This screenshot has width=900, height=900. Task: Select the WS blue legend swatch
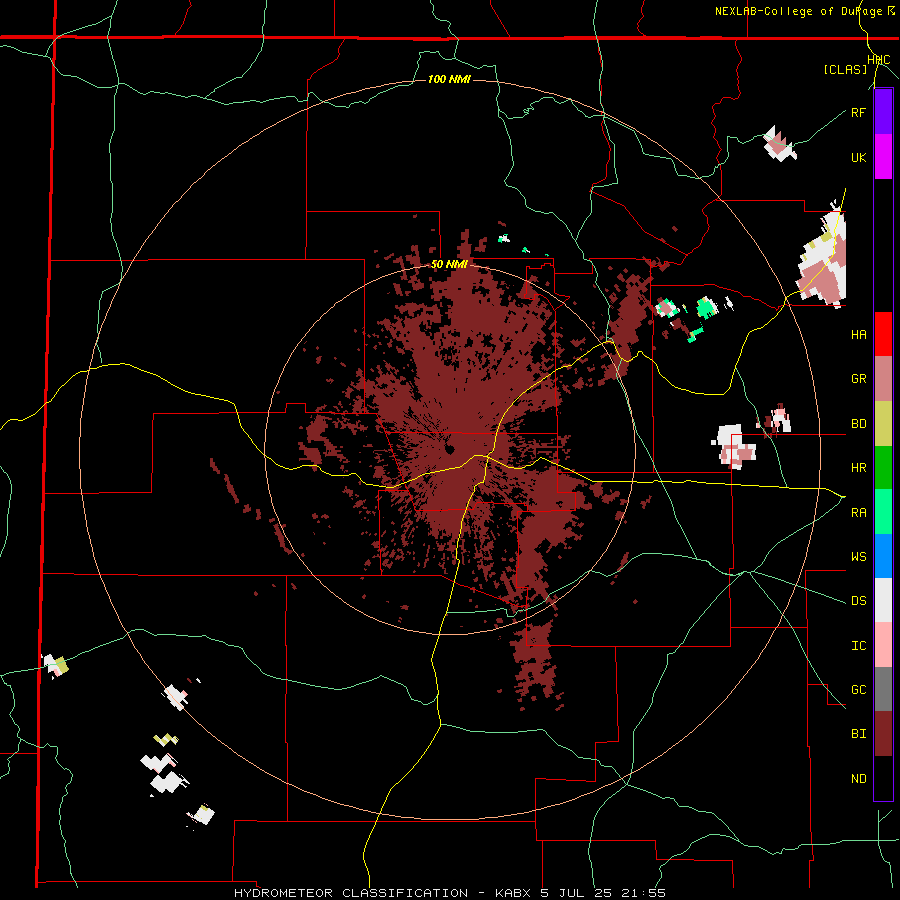point(883,556)
